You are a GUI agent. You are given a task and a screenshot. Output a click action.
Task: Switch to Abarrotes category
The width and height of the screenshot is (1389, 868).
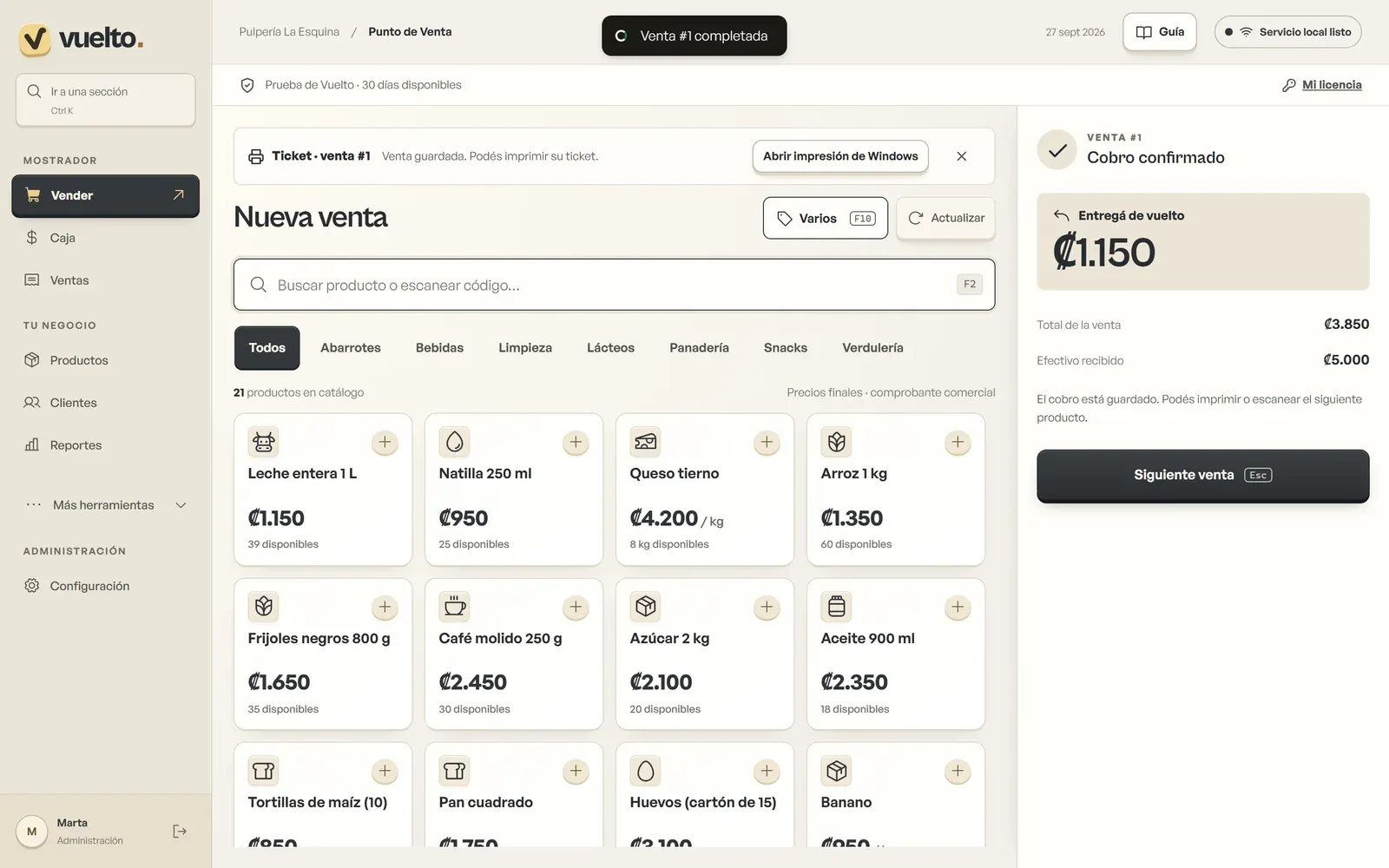[x=351, y=348]
